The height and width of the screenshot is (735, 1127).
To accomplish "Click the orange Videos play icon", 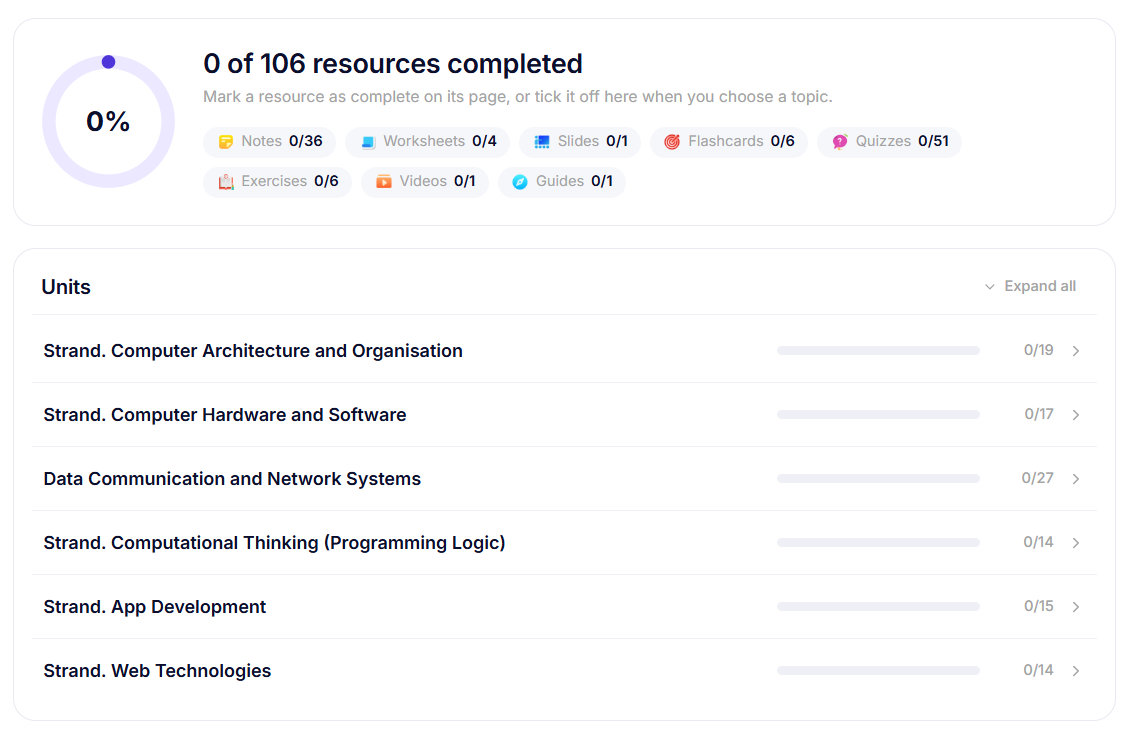I will point(384,182).
